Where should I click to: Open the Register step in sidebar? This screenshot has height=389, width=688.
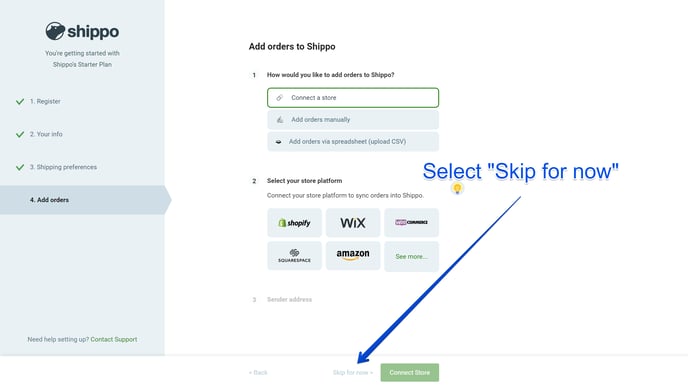pyautogui.click(x=45, y=101)
